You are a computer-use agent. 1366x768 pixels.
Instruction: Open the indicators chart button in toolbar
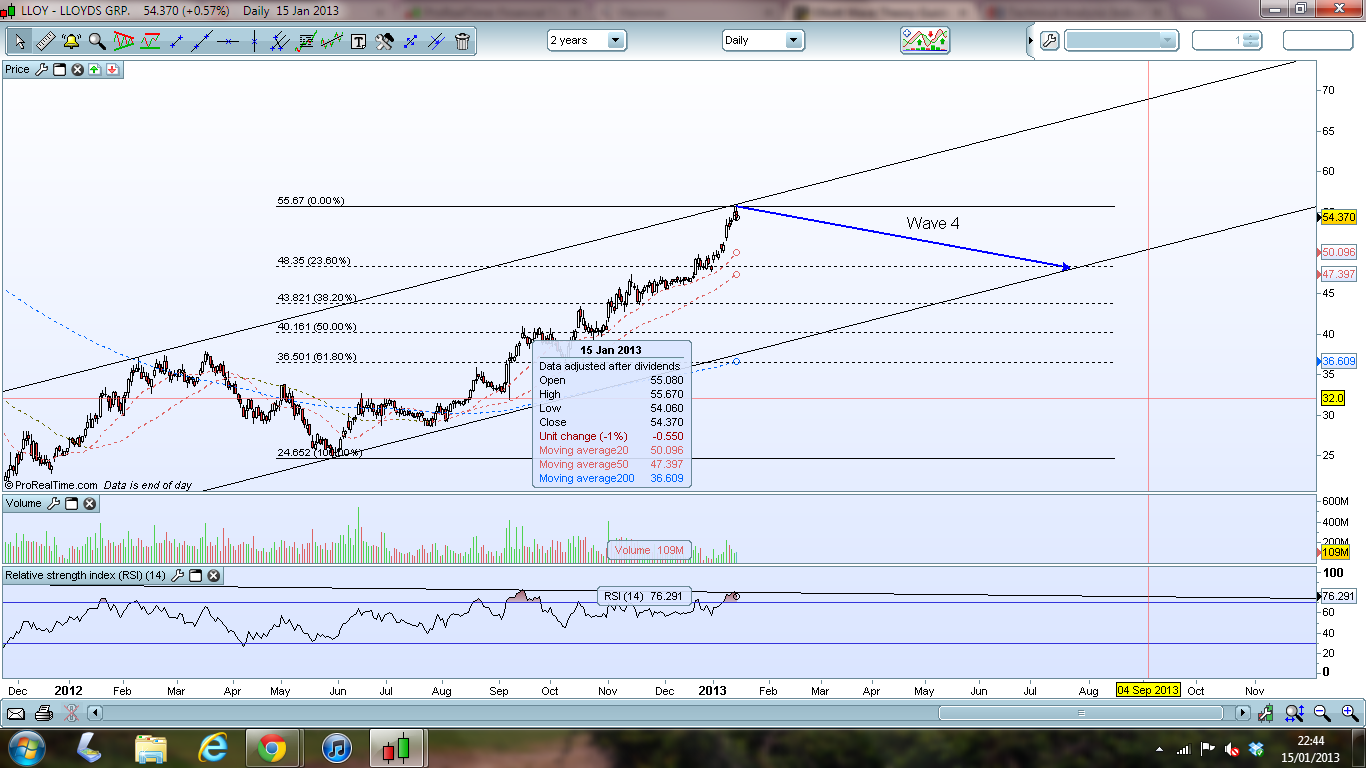click(x=924, y=40)
